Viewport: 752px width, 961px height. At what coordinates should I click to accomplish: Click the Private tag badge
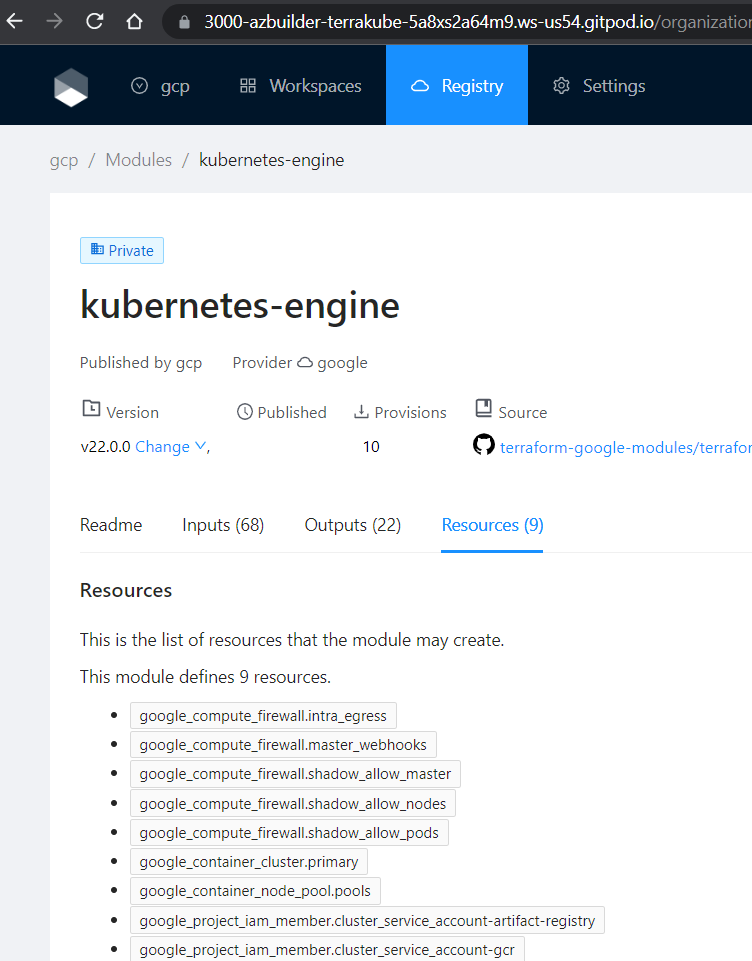[x=122, y=250]
